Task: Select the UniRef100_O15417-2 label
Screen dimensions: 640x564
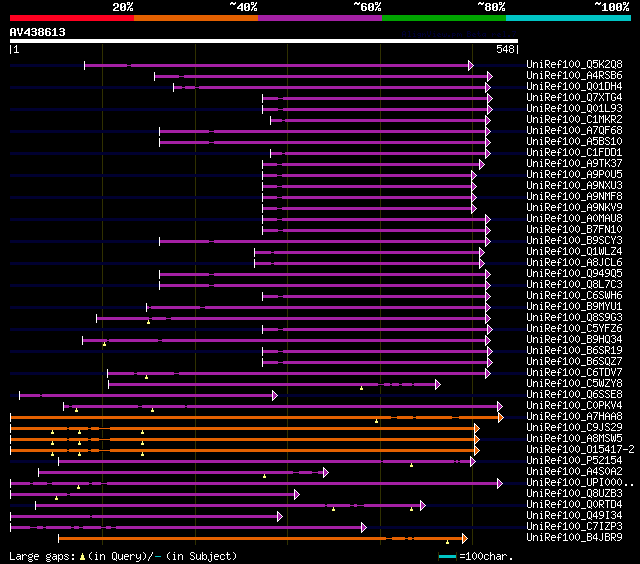Action: pos(580,450)
